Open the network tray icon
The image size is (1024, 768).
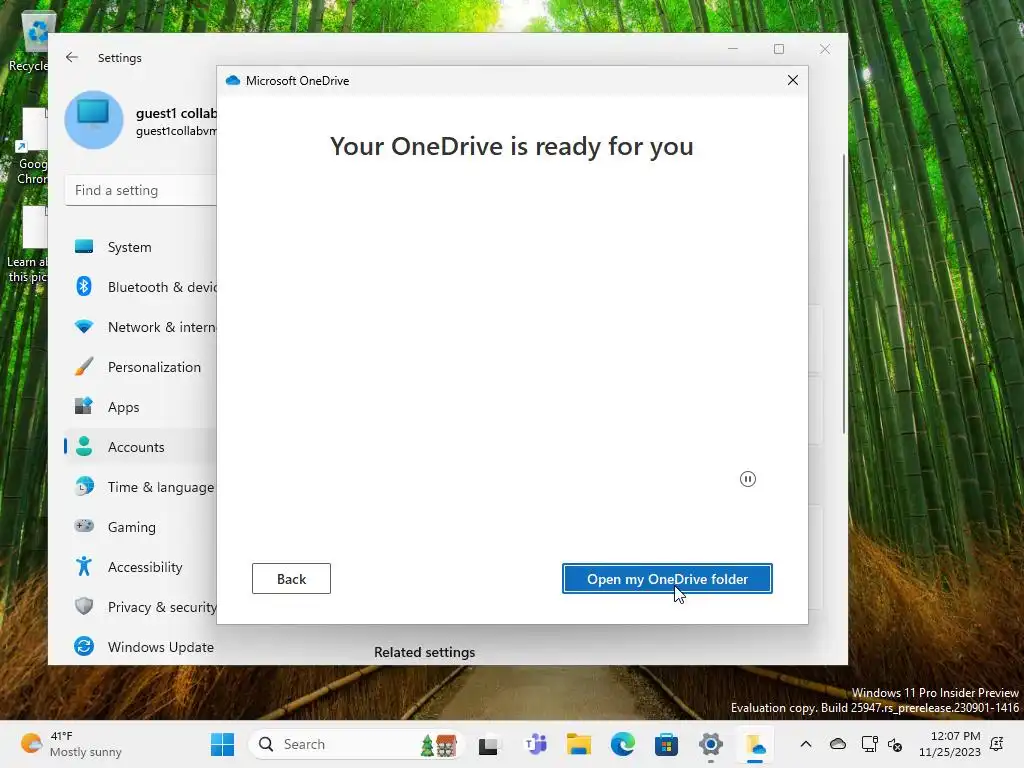click(x=870, y=744)
